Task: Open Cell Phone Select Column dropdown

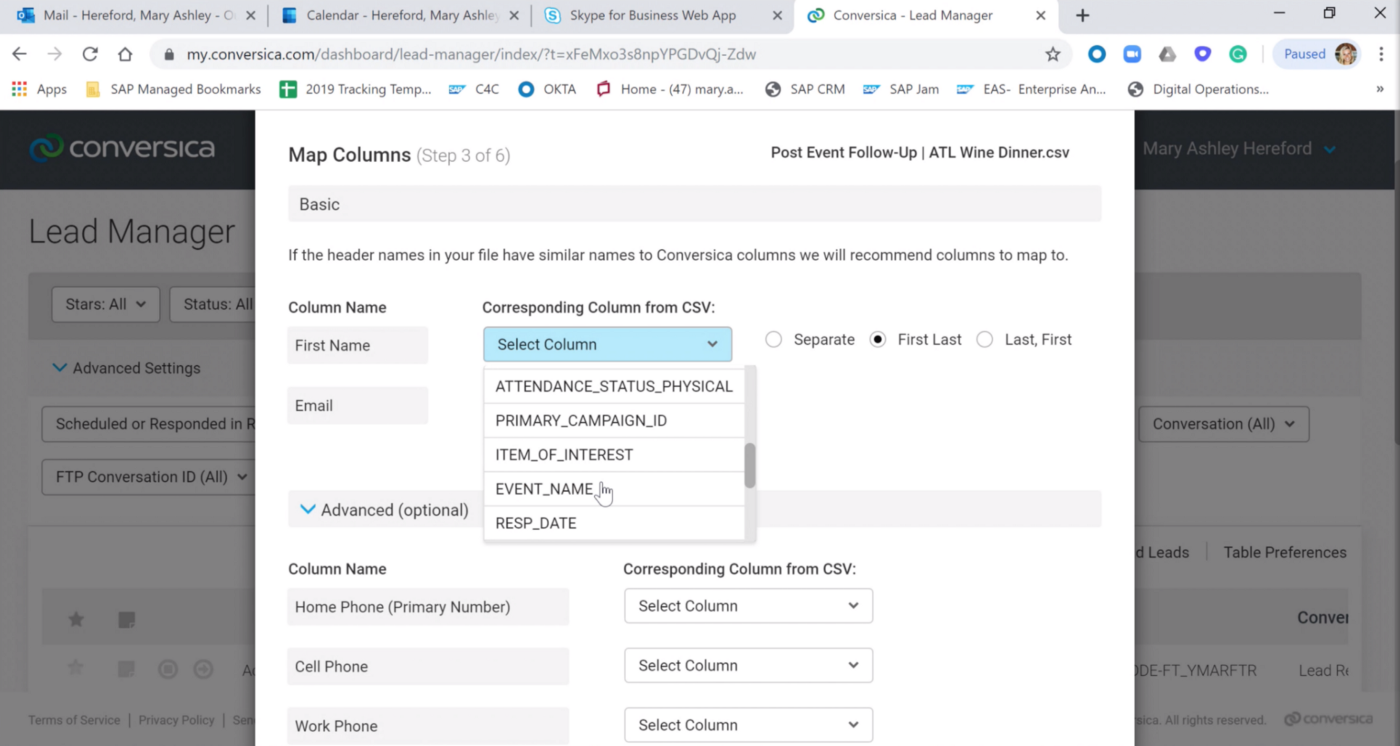Action: pyautogui.click(x=748, y=665)
